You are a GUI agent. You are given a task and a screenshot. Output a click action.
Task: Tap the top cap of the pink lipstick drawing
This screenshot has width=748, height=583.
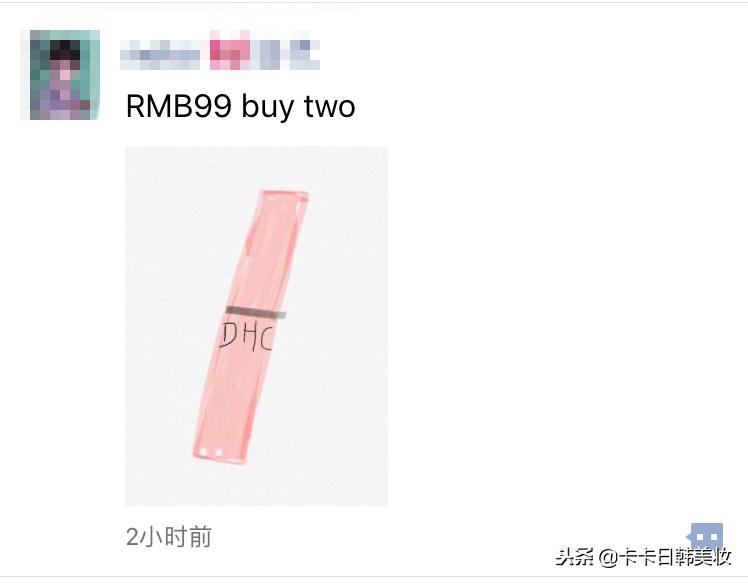[285, 196]
